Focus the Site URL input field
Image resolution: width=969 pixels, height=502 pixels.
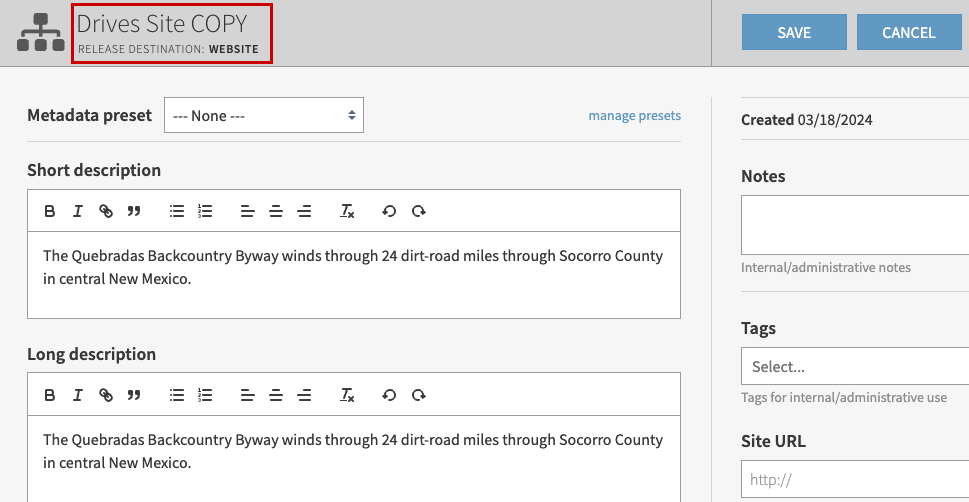click(854, 479)
